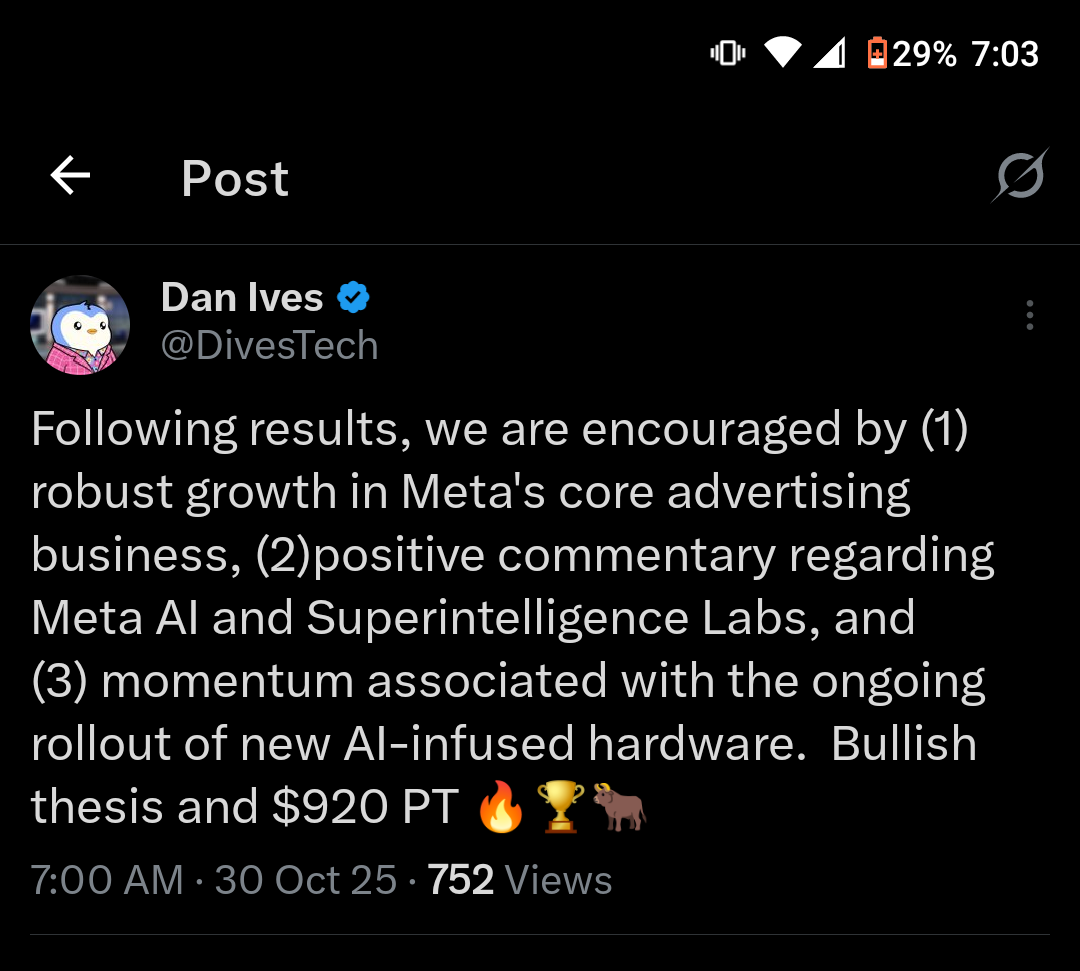Viewport: 1080px width, 971px height.
Task: Tap the "Post" header title
Action: (x=235, y=179)
